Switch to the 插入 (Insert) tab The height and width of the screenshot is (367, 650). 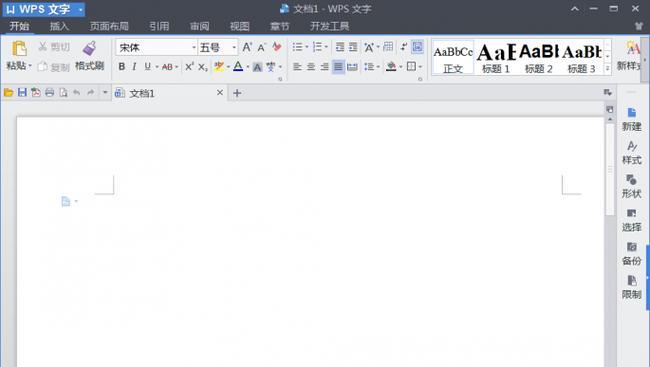pyautogui.click(x=59, y=26)
